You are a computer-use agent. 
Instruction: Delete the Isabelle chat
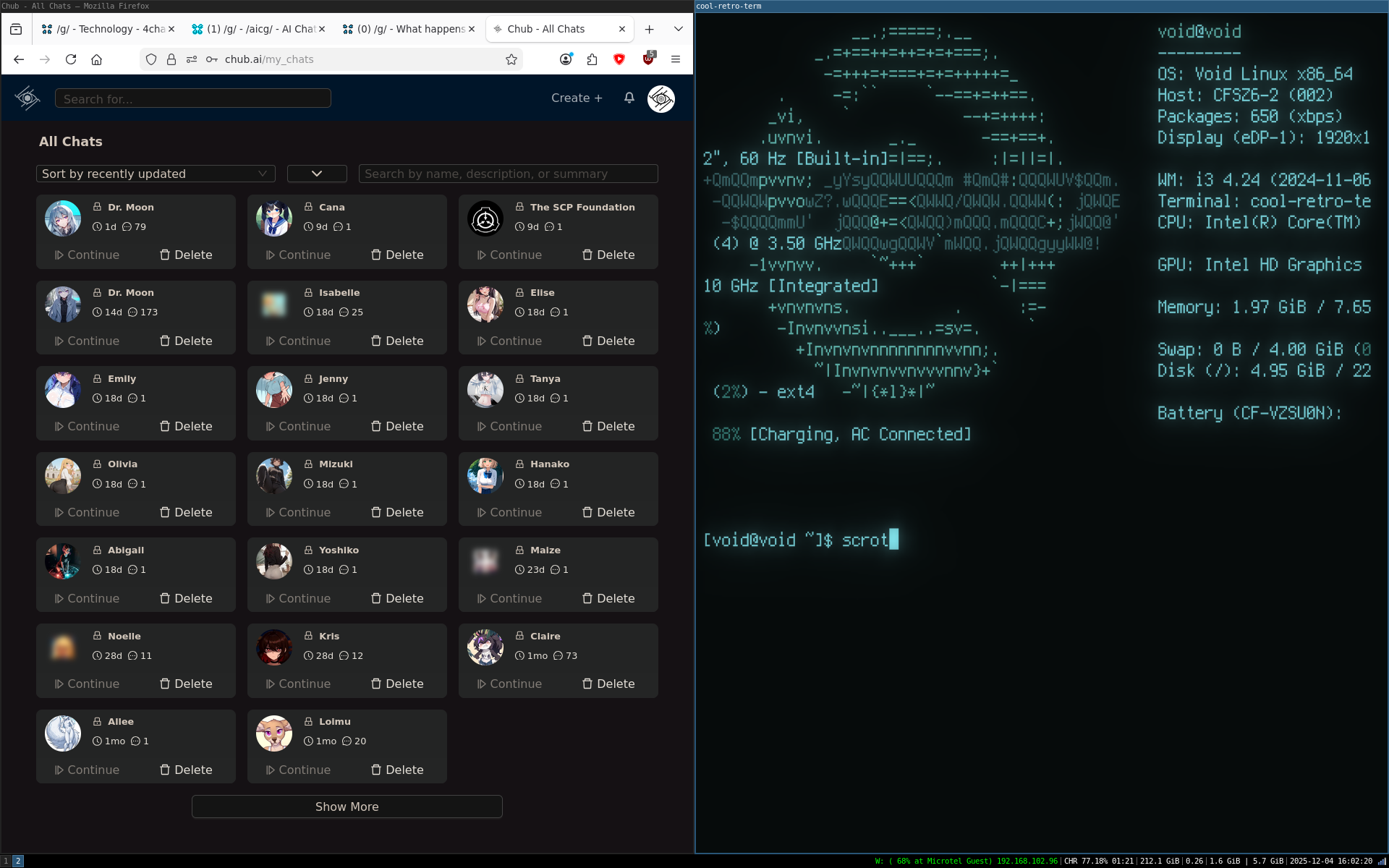pyautogui.click(x=397, y=341)
